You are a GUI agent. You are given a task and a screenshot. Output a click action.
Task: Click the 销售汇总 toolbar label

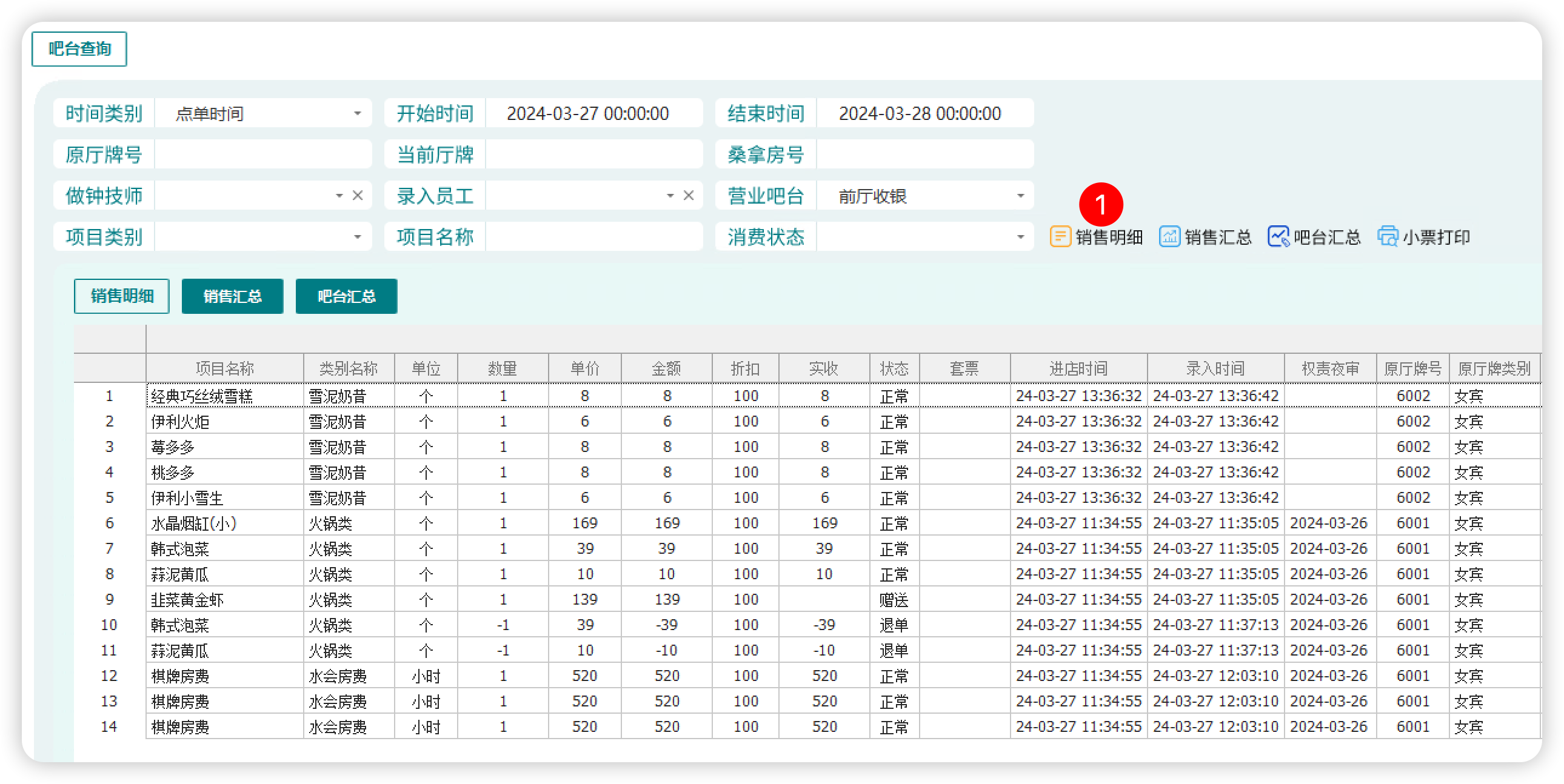click(1218, 238)
